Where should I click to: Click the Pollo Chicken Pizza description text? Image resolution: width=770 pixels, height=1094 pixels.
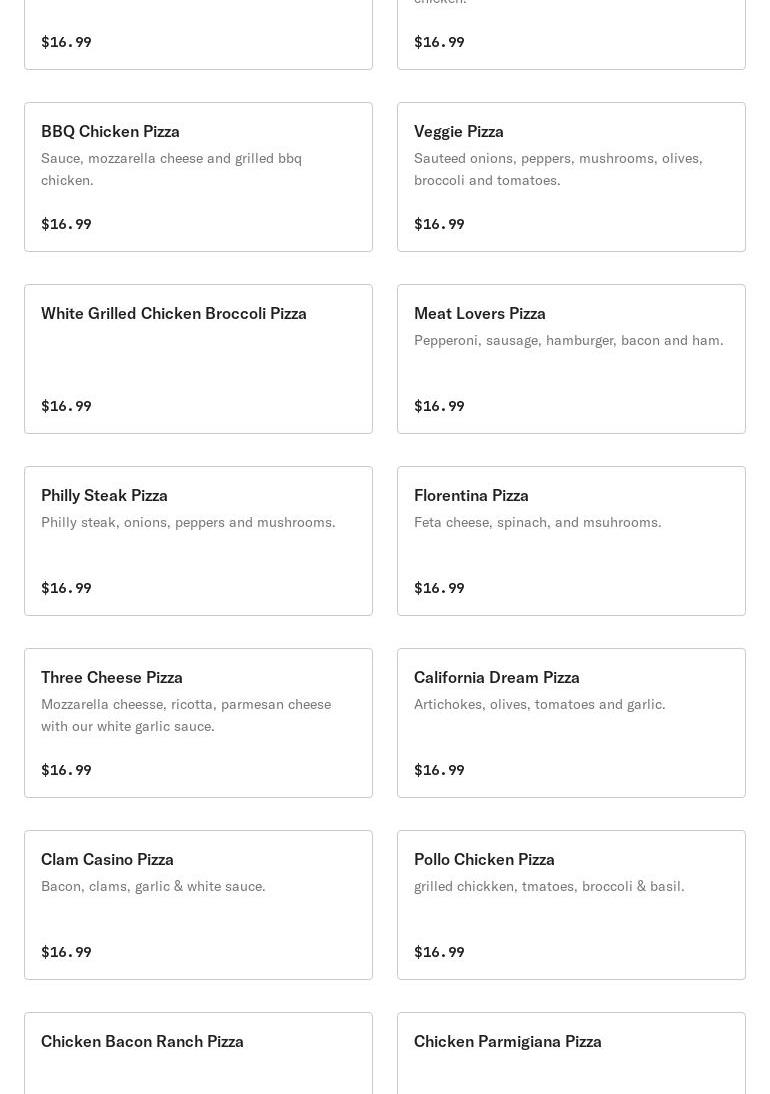(x=549, y=886)
